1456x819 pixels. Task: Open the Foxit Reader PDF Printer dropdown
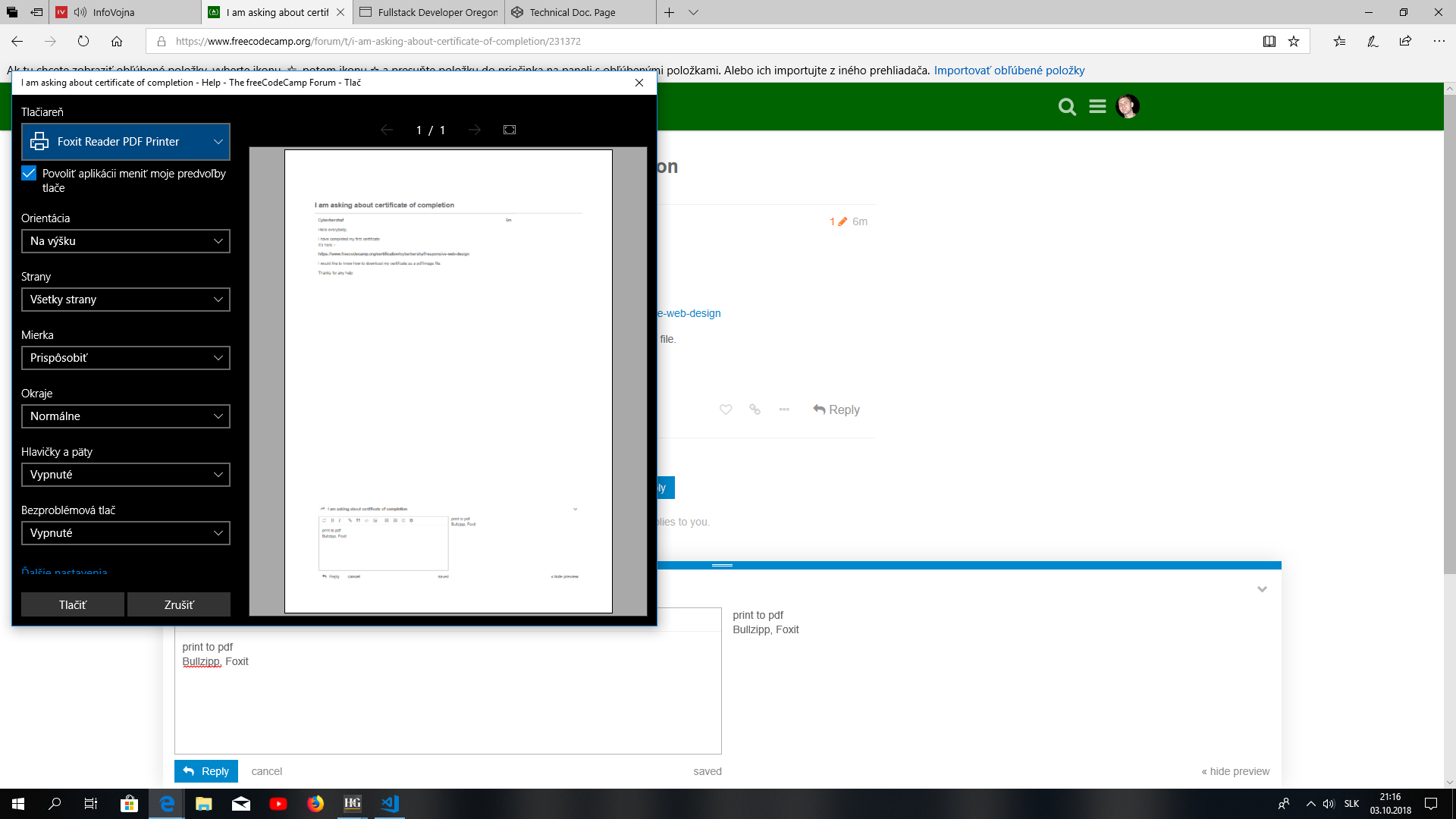(x=125, y=141)
